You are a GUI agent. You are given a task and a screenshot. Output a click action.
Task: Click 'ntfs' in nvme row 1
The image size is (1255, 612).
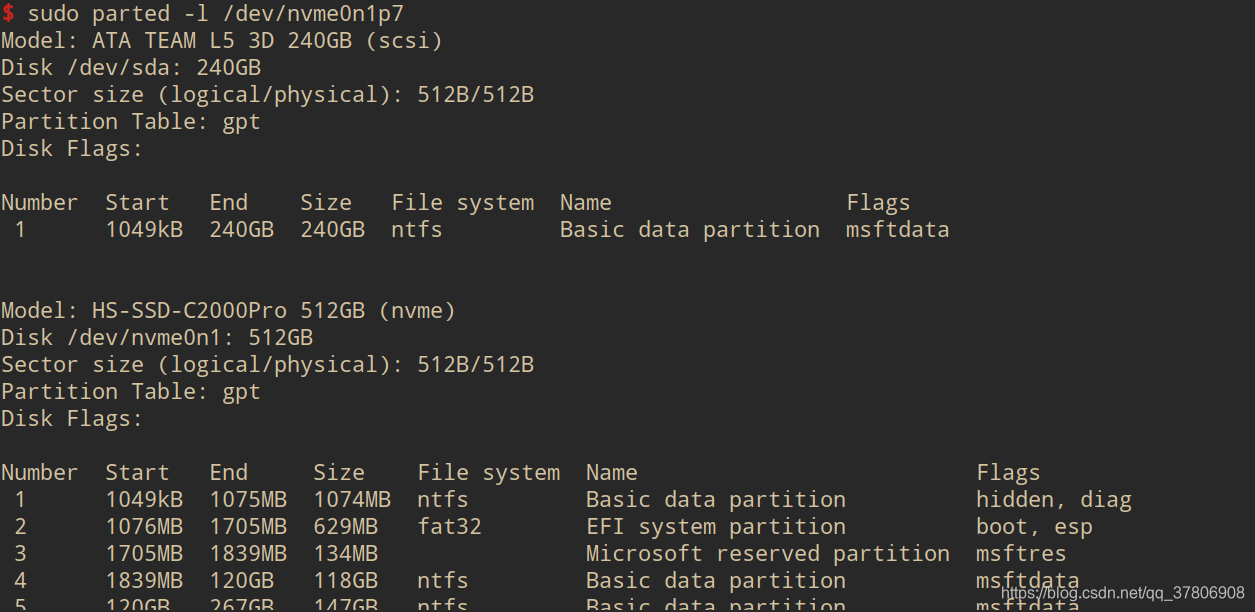(443, 500)
